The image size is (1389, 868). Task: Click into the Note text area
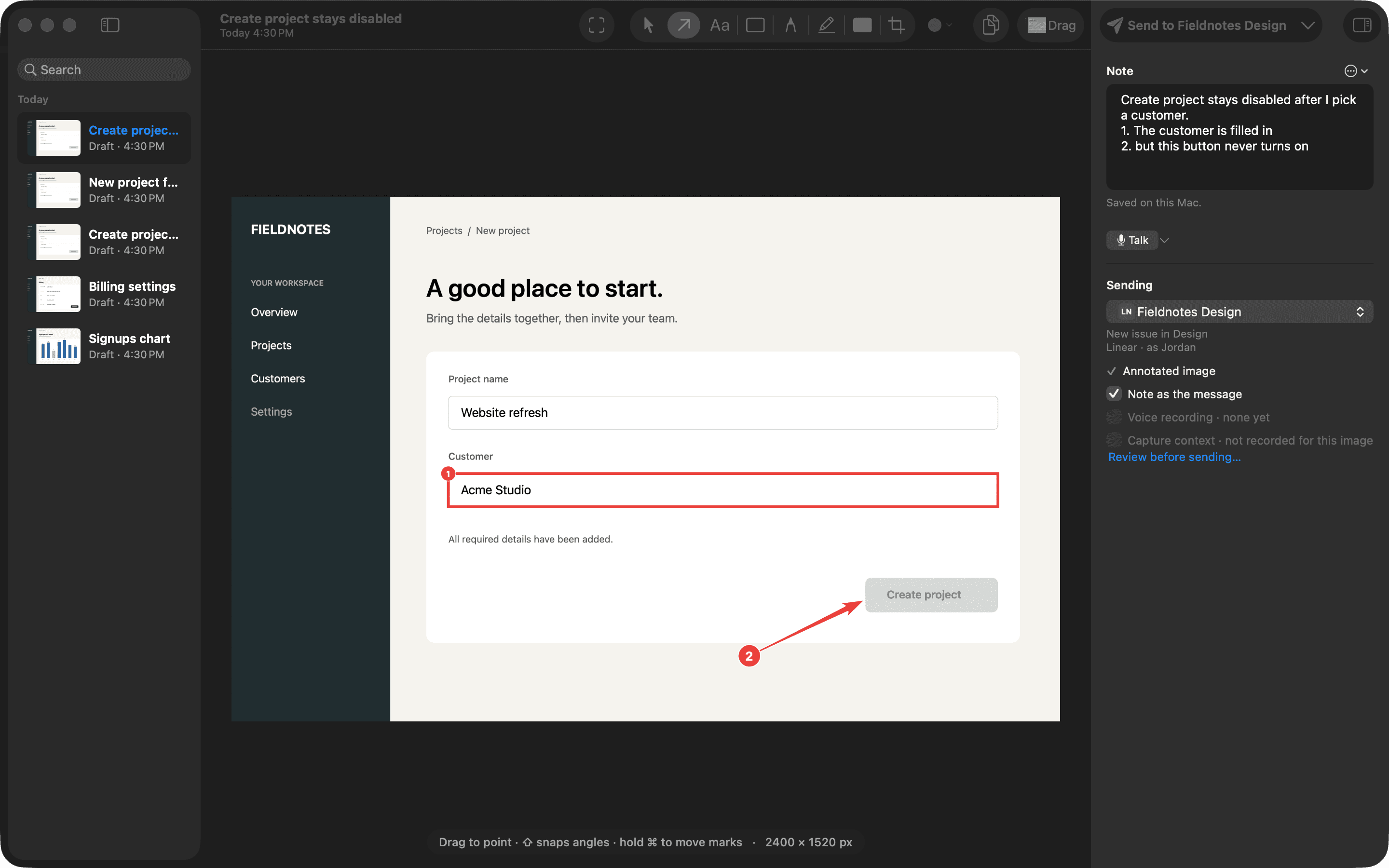click(x=1239, y=137)
